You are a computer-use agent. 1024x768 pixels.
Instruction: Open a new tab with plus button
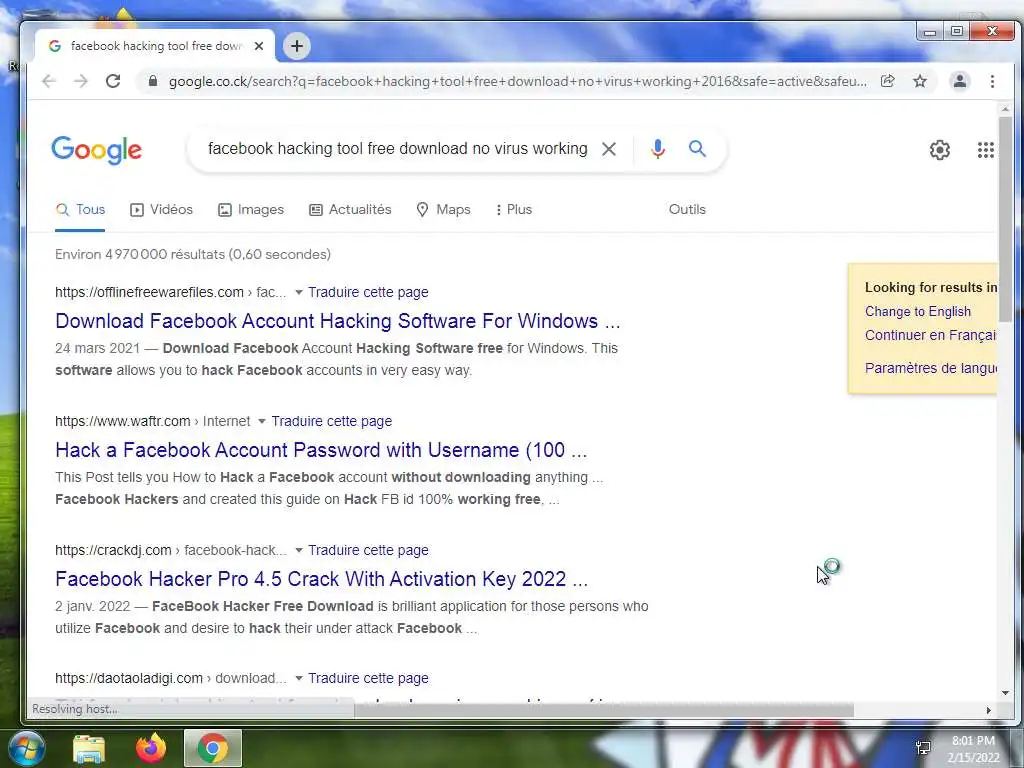point(296,46)
